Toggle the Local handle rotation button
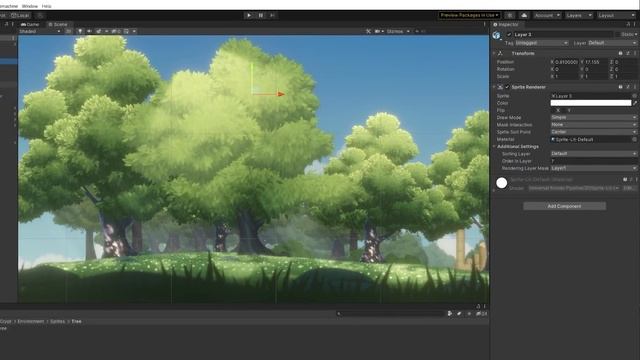The height and width of the screenshot is (360, 640). [x=20, y=16]
